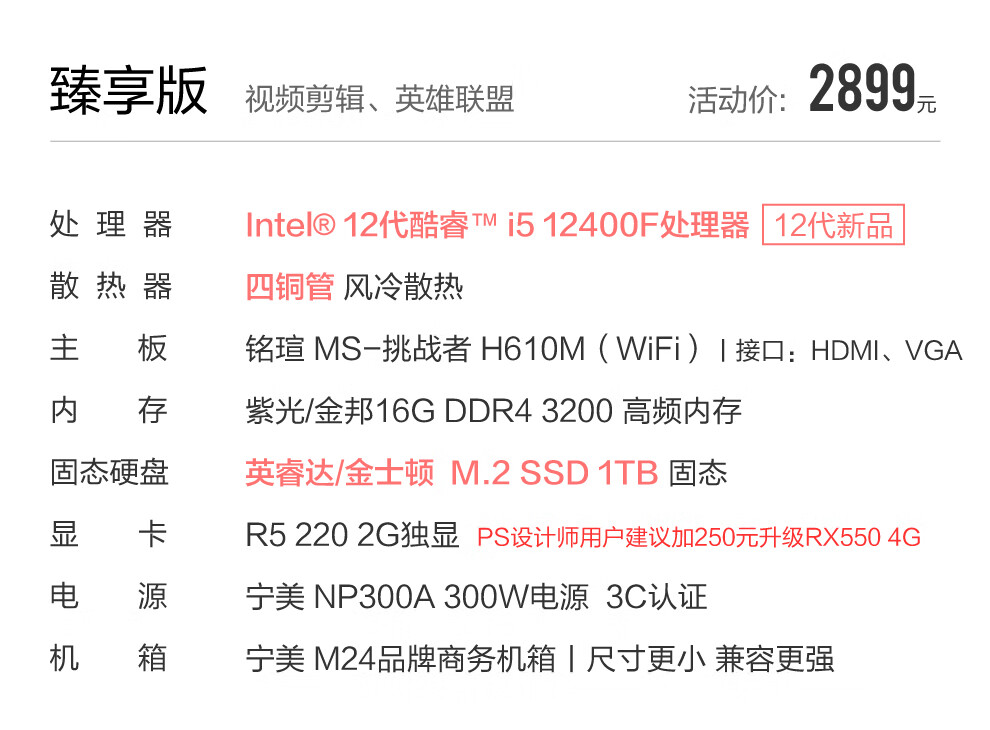This screenshot has width=990, height=730.
Task: Click the R5 220 2G独显 graphics spec
Action: tap(352, 535)
